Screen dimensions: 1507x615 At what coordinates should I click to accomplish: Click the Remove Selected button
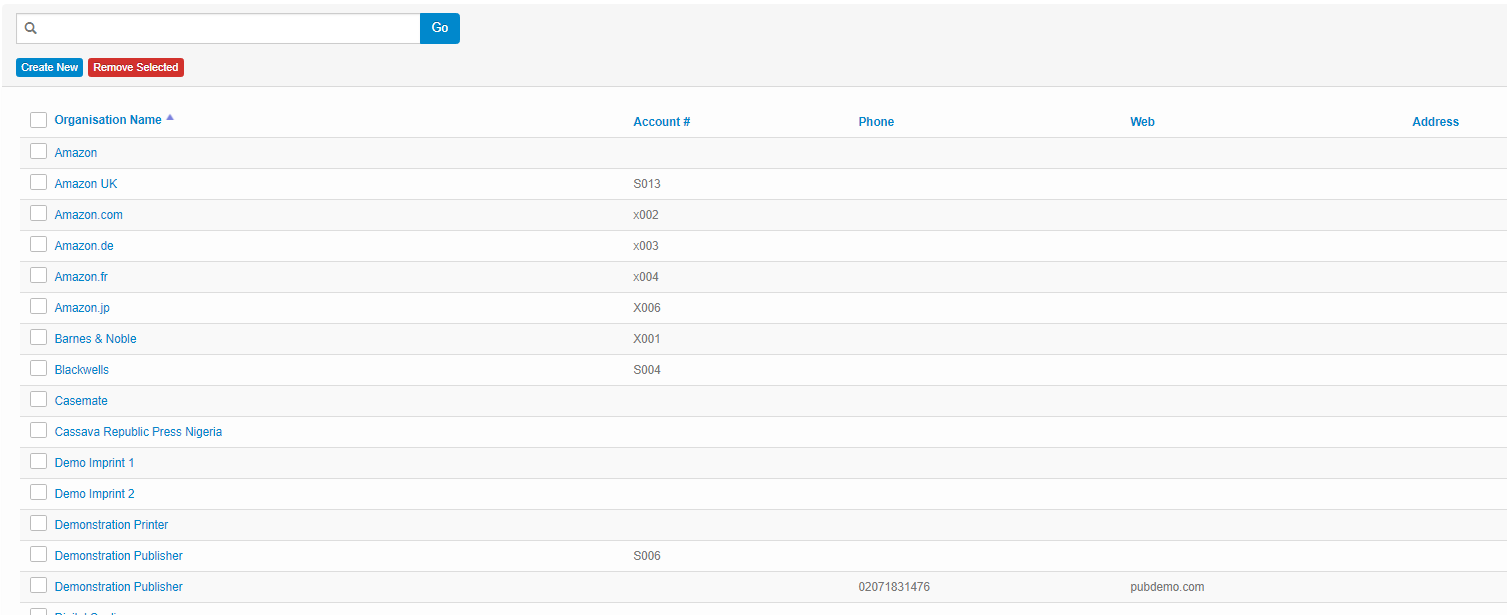click(136, 68)
